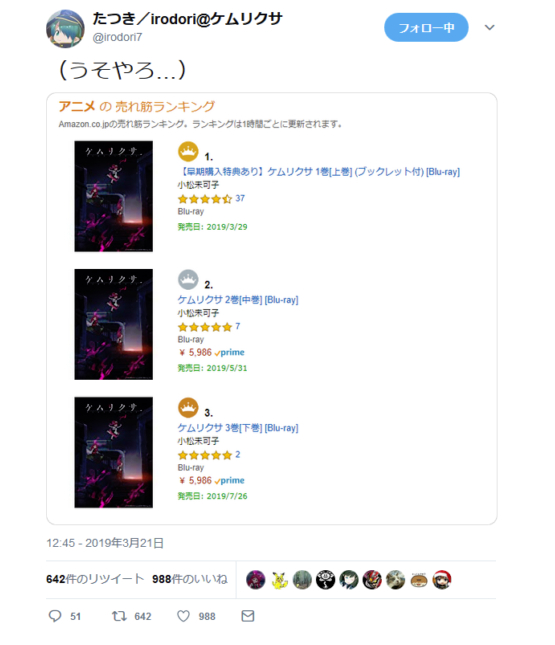Click the gold crown rank 1 badge
The image size is (555, 645).
(x=188, y=152)
